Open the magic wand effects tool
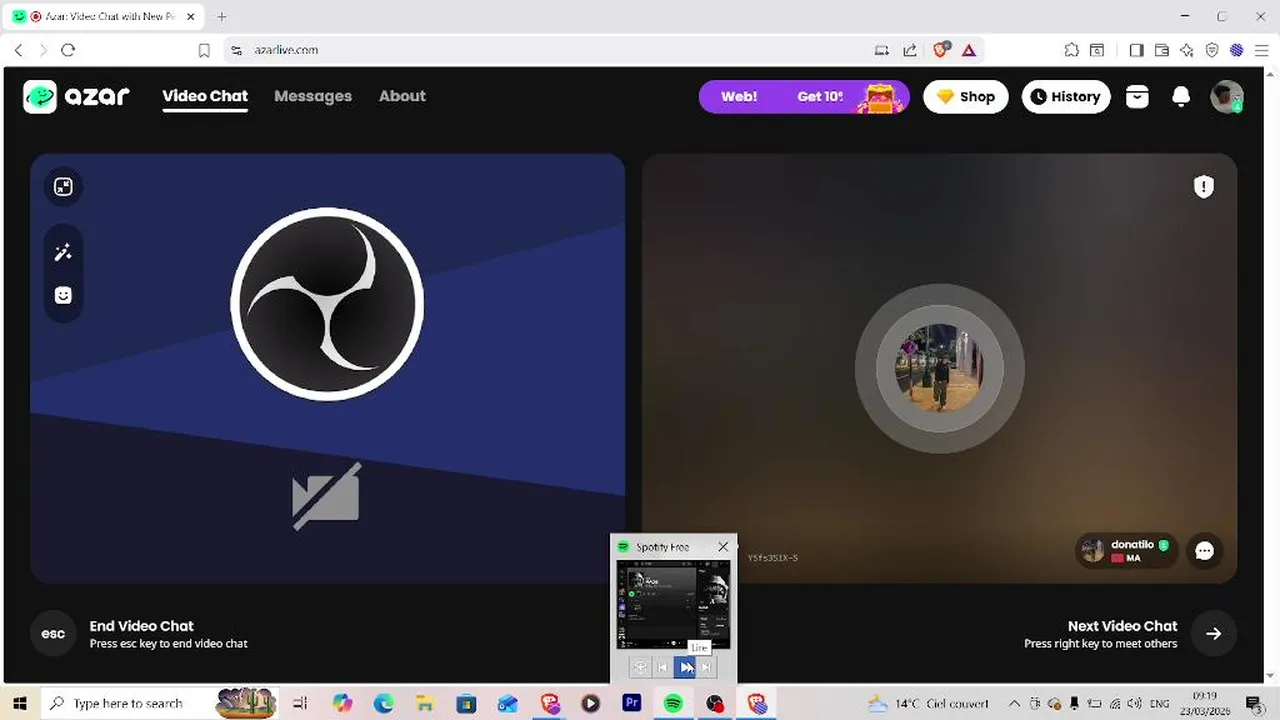Image resolution: width=1280 pixels, height=720 pixels. [63, 253]
